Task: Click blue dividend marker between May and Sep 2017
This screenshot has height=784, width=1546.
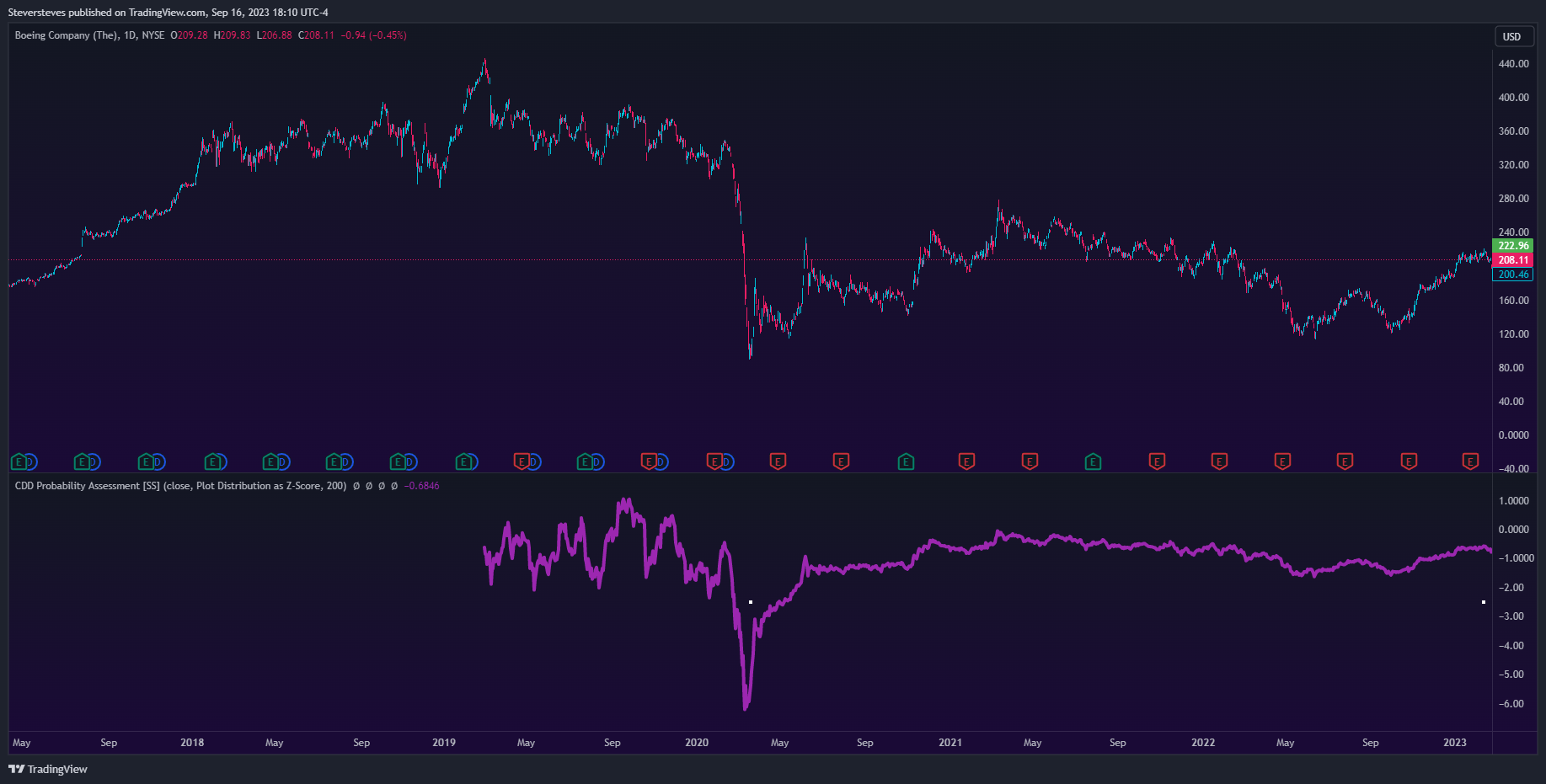Action: (94, 461)
